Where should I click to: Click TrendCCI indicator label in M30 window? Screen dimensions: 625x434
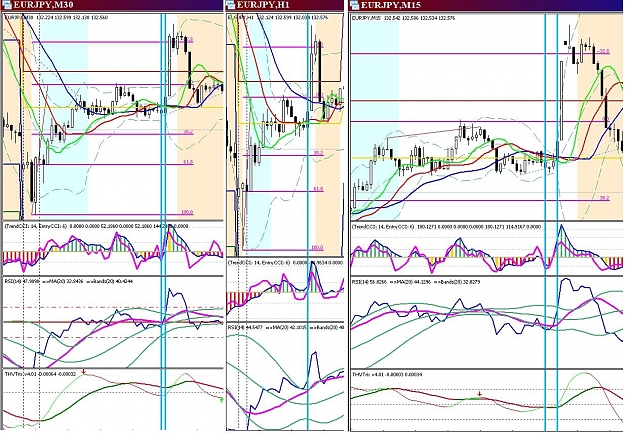(x=36, y=226)
